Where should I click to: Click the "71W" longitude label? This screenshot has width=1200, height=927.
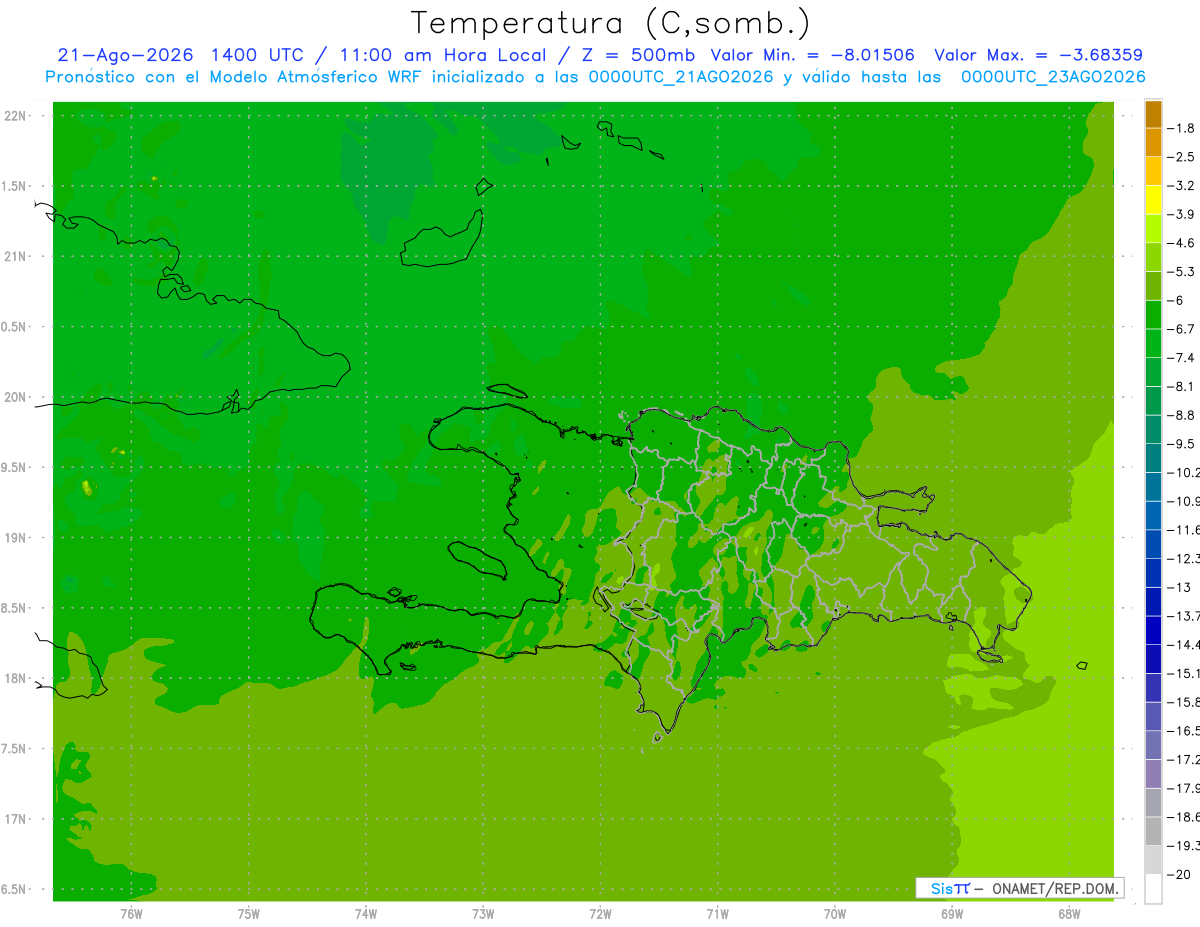(x=717, y=914)
